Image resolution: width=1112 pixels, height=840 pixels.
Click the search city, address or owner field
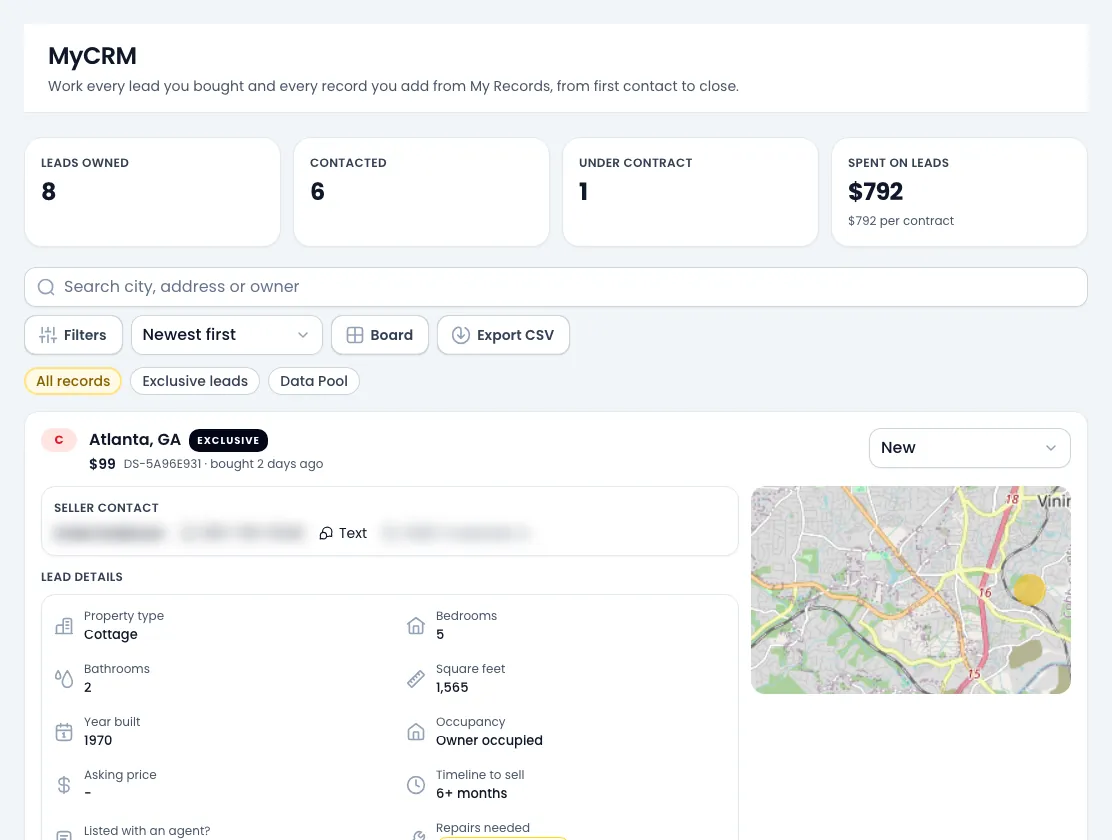556,287
